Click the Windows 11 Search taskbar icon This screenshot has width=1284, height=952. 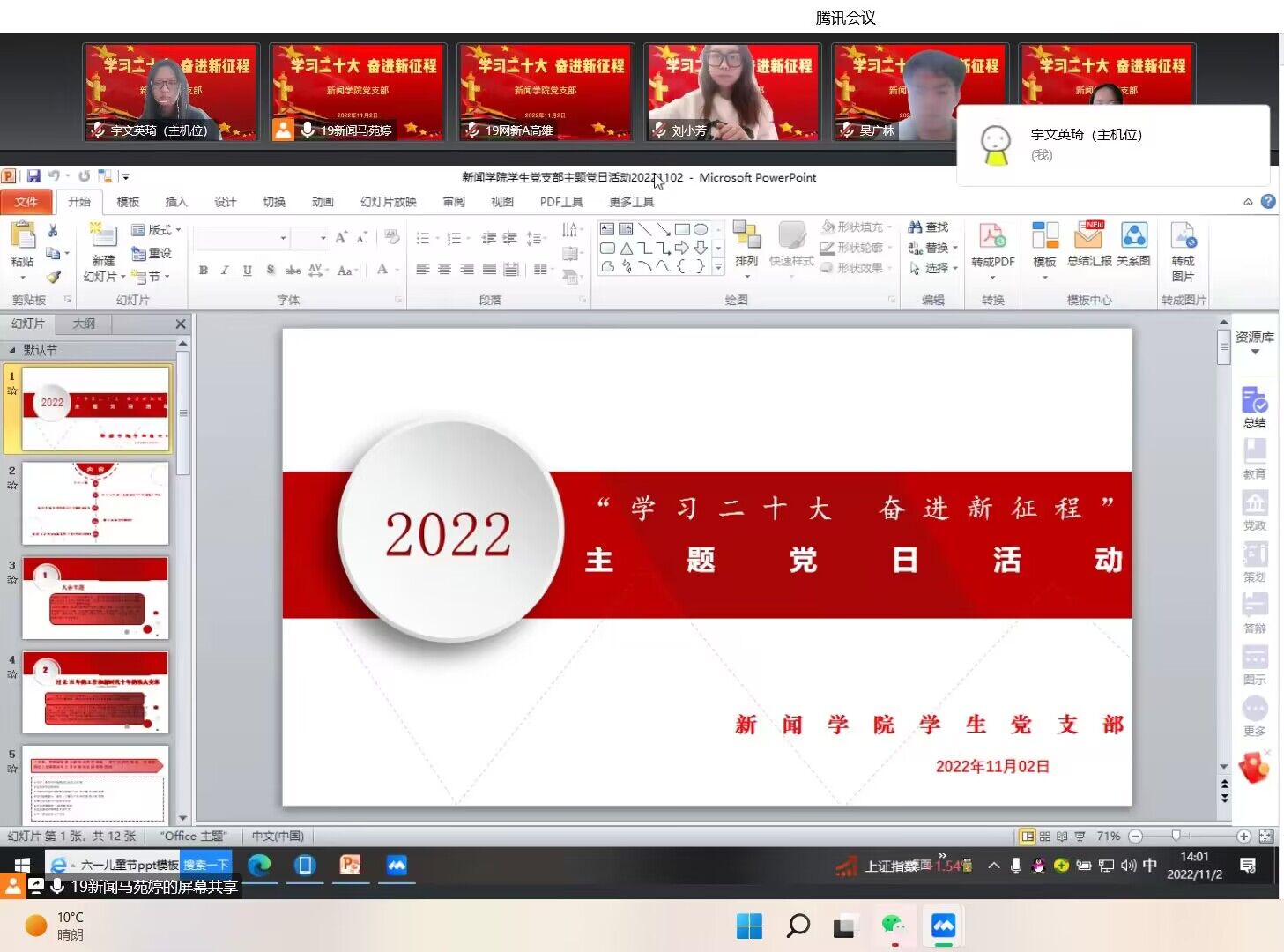point(798,926)
